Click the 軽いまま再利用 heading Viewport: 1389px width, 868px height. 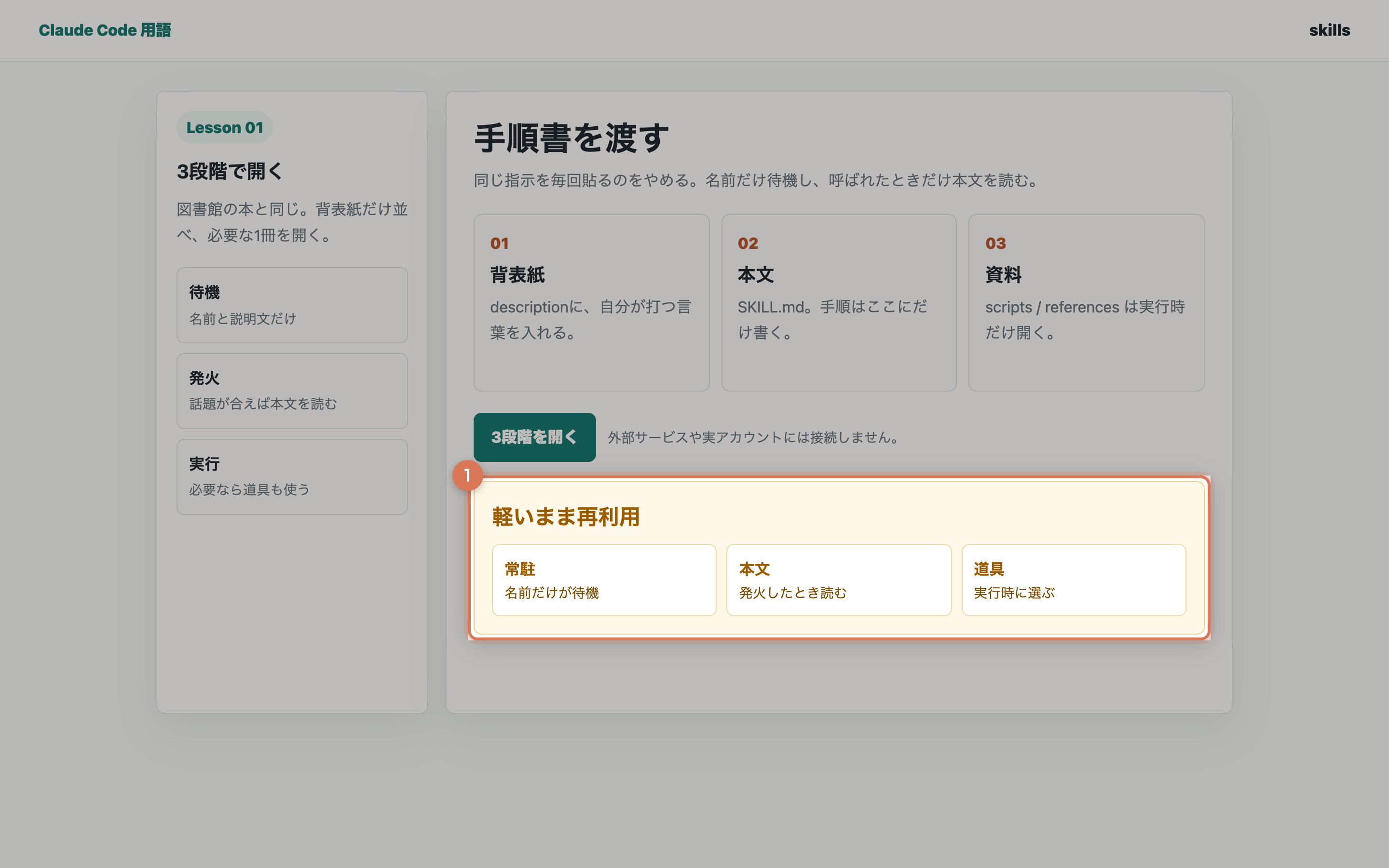coord(565,516)
